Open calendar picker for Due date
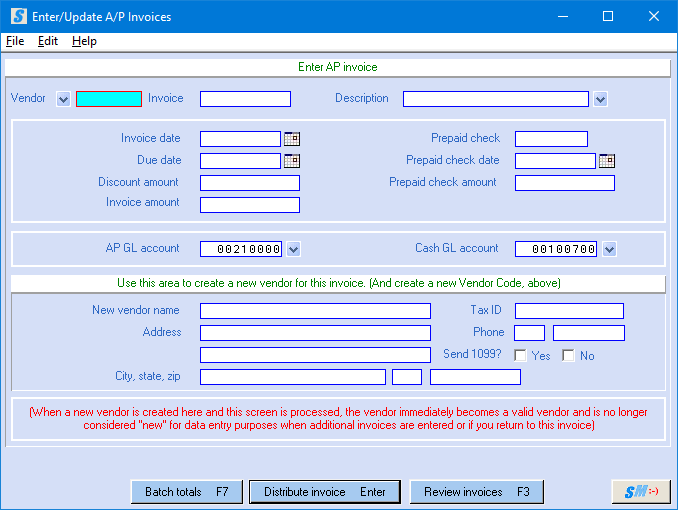This screenshot has width=678, height=510. 292,161
